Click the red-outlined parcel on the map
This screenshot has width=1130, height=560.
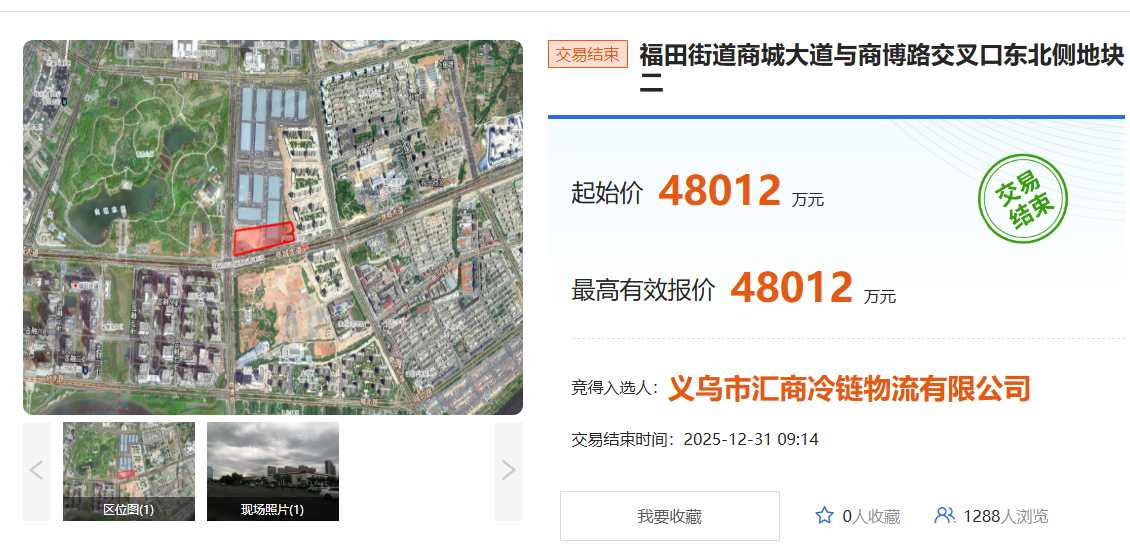262,238
